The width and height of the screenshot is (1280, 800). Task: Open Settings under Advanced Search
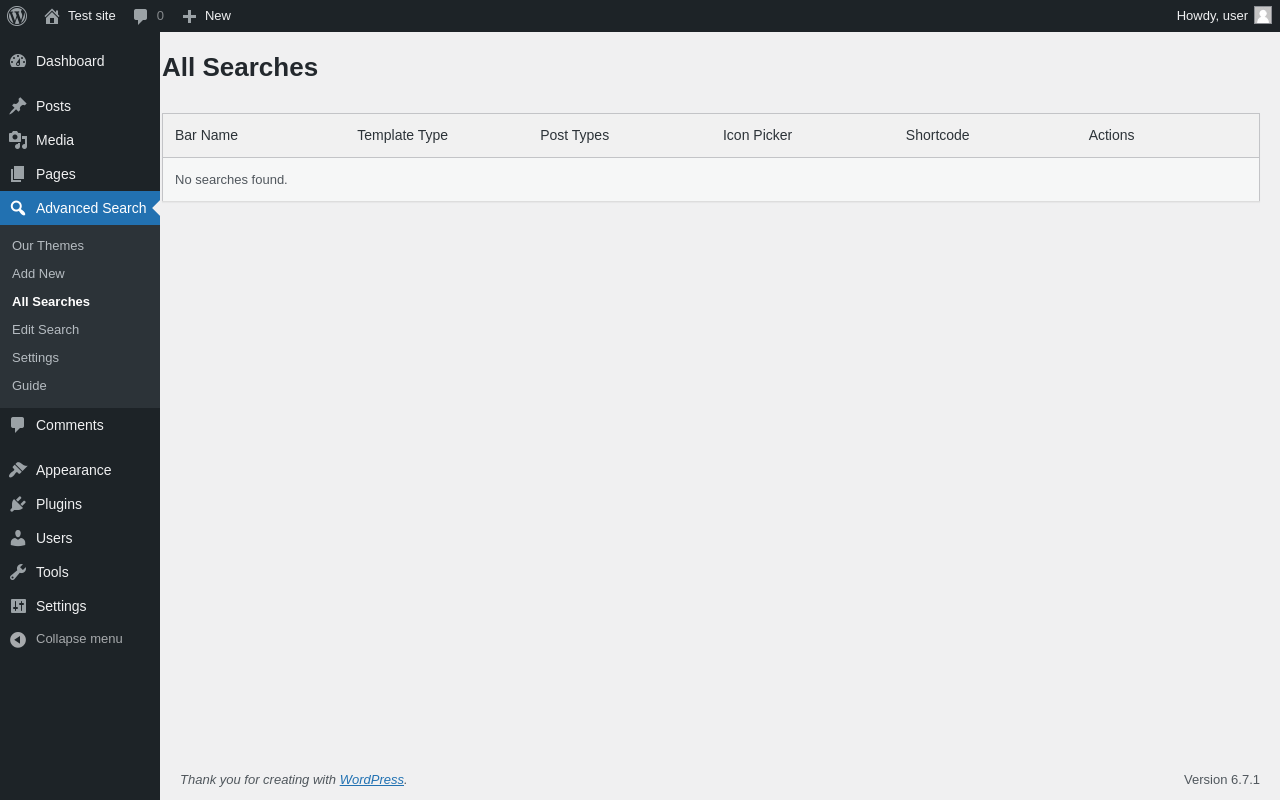(x=35, y=358)
